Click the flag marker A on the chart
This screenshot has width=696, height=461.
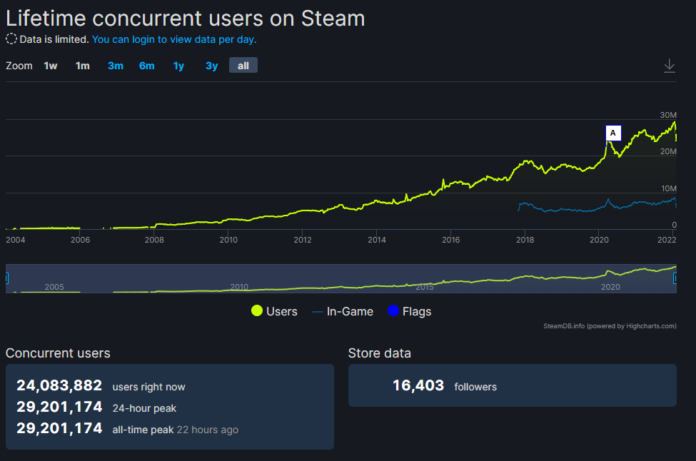coord(613,133)
